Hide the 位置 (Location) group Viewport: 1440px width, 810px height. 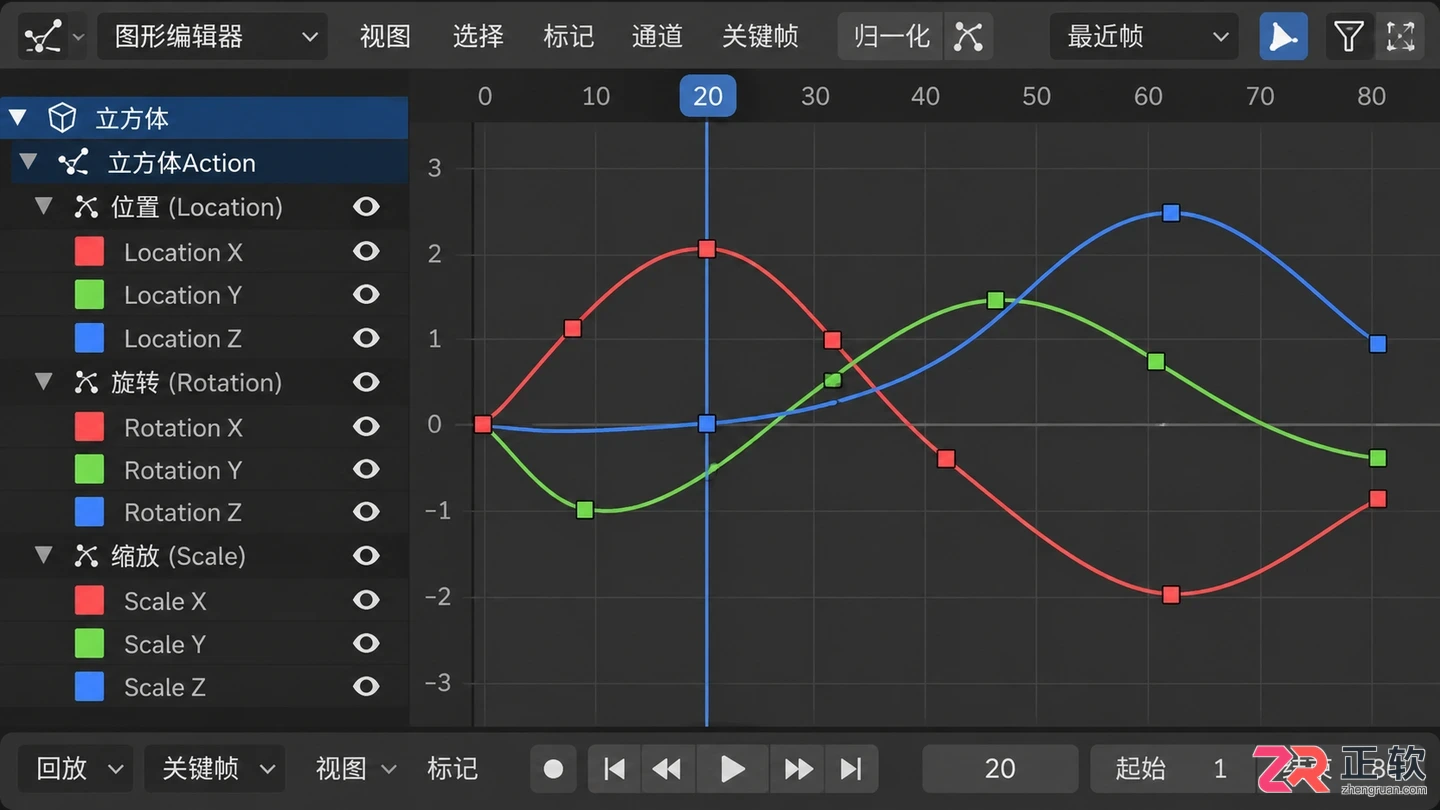coord(366,207)
